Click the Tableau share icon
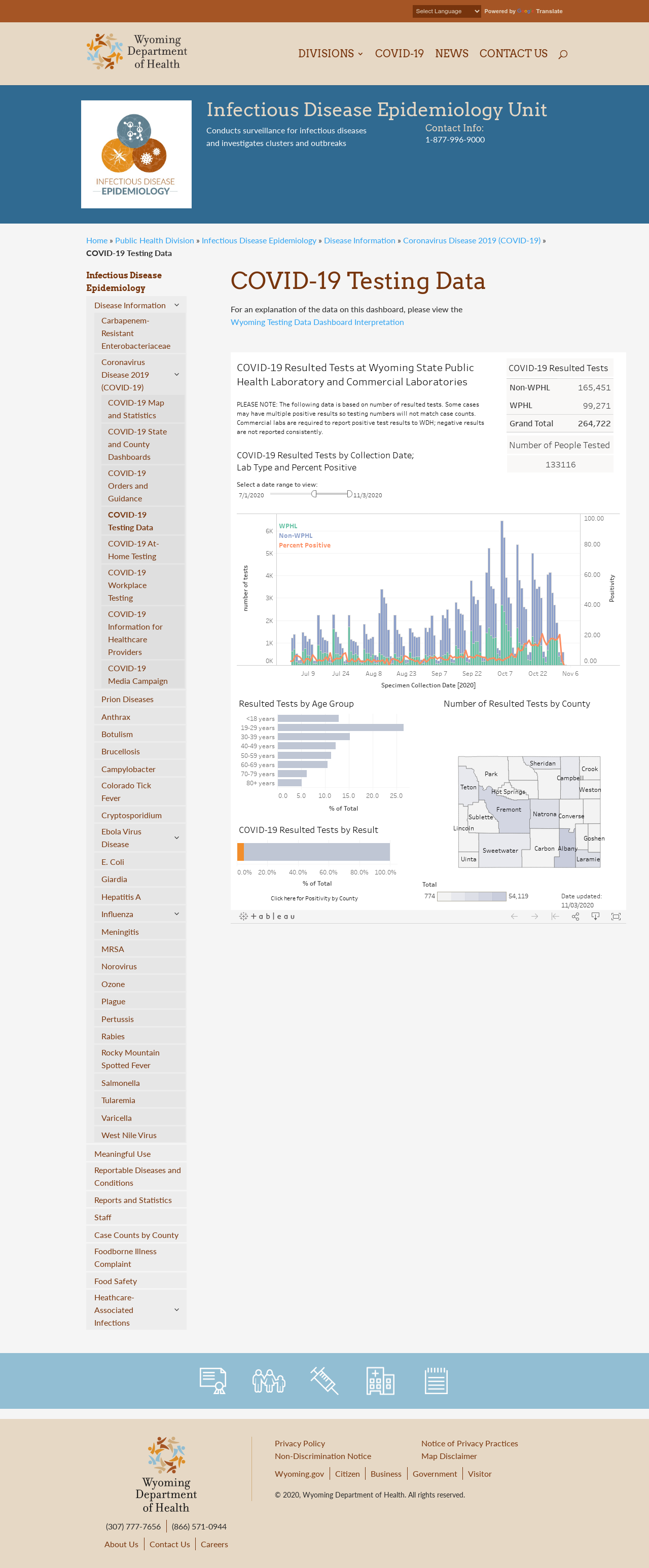Image resolution: width=649 pixels, height=1568 pixels. coord(575,916)
